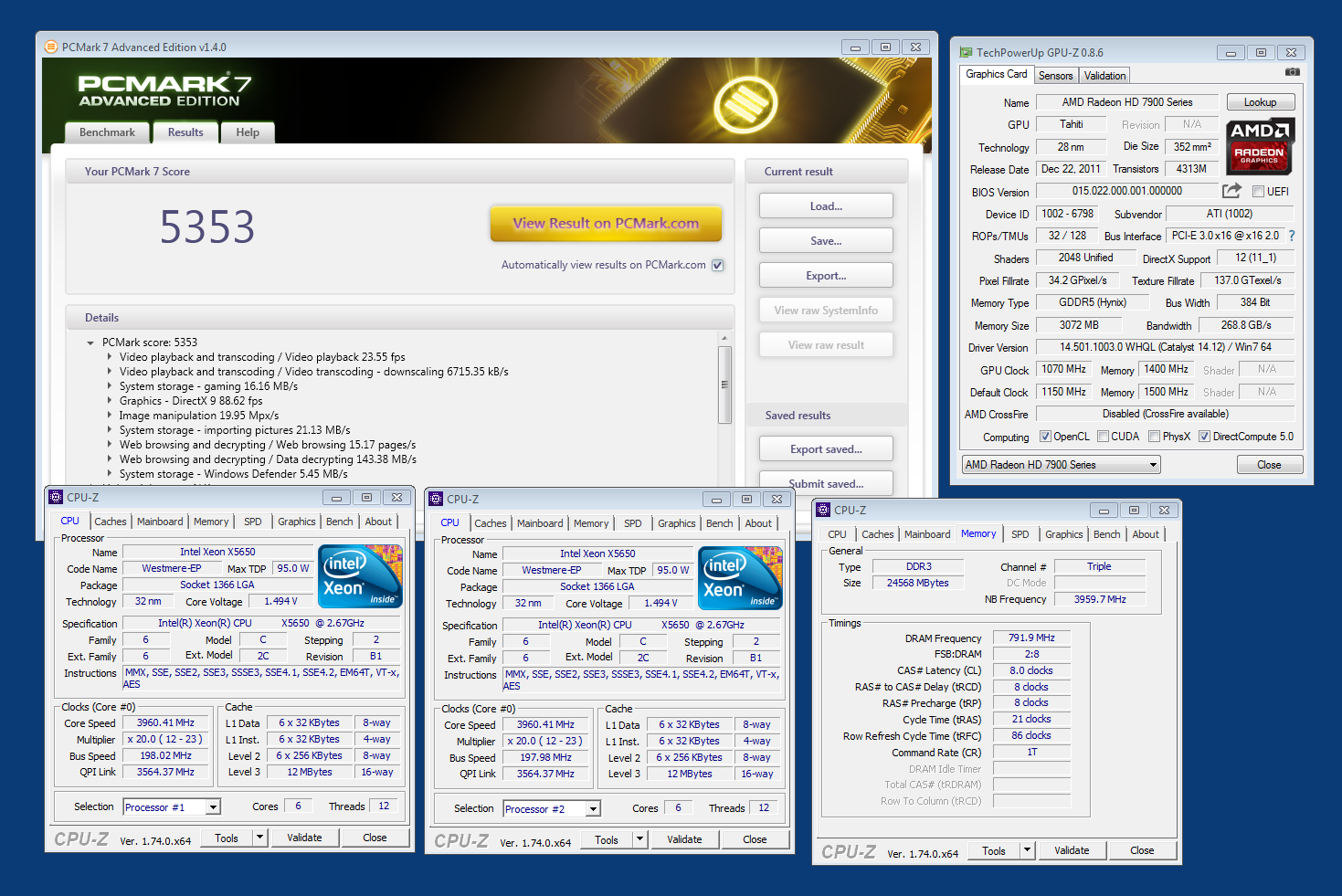
Task: Click Tools button in the Memory CPU-Z window
Action: 994,850
